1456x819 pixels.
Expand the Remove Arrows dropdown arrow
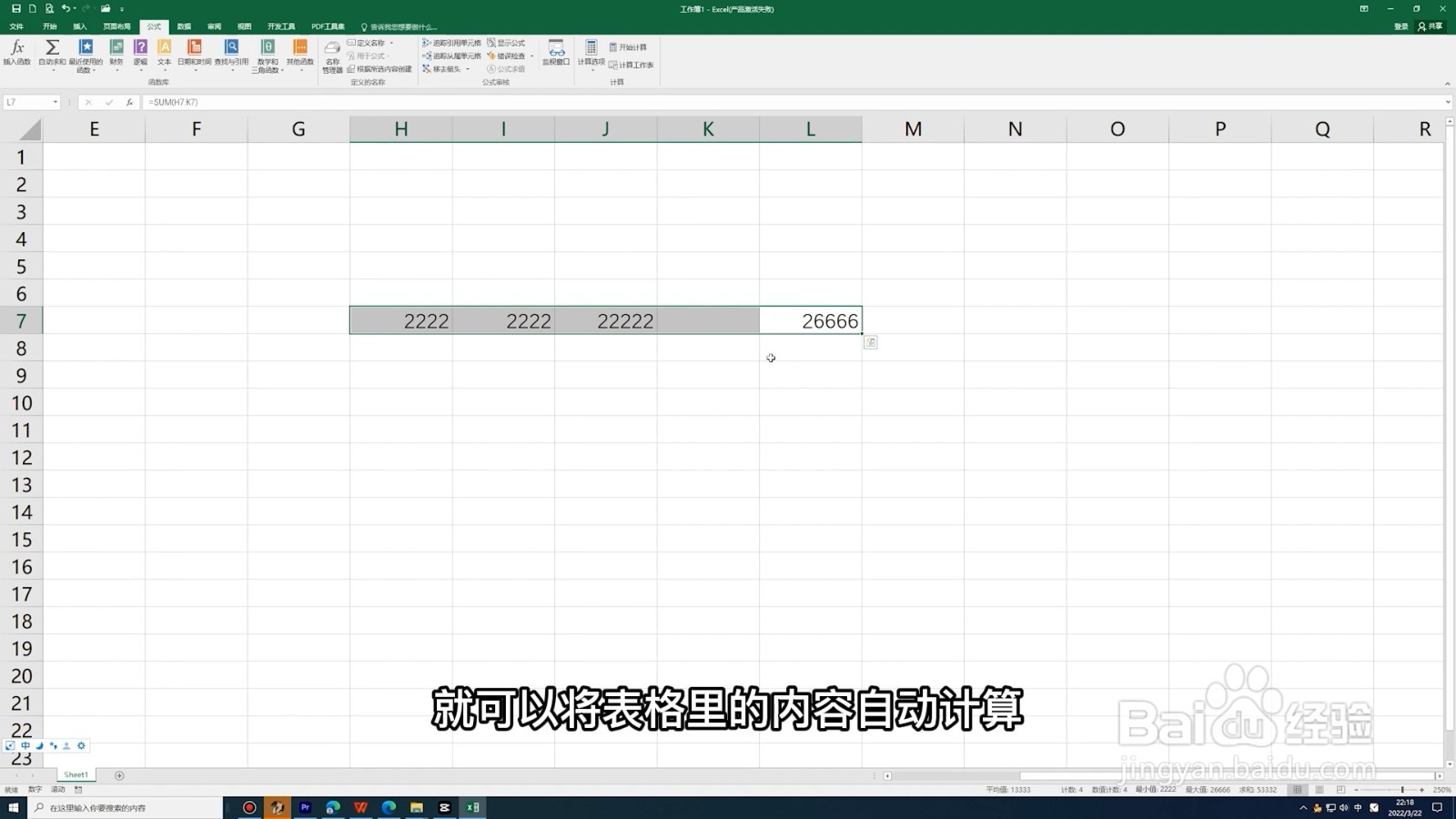[x=468, y=69]
